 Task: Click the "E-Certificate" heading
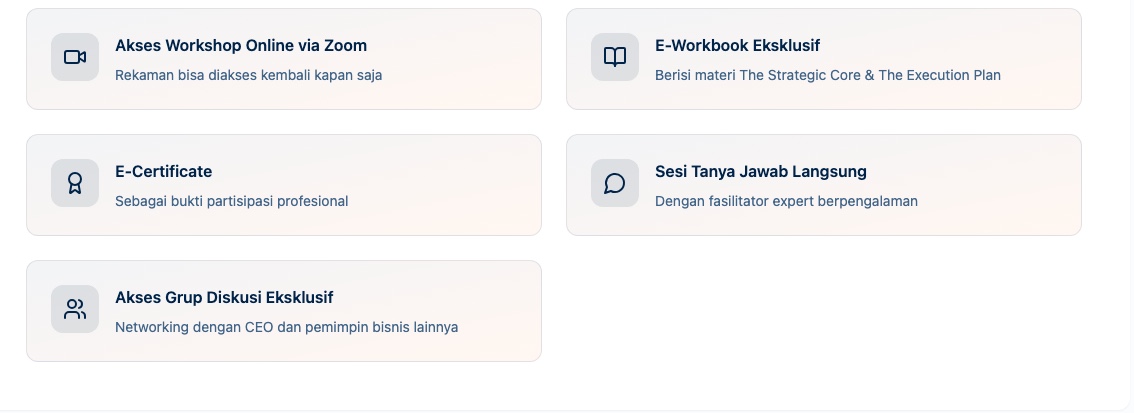[164, 171]
